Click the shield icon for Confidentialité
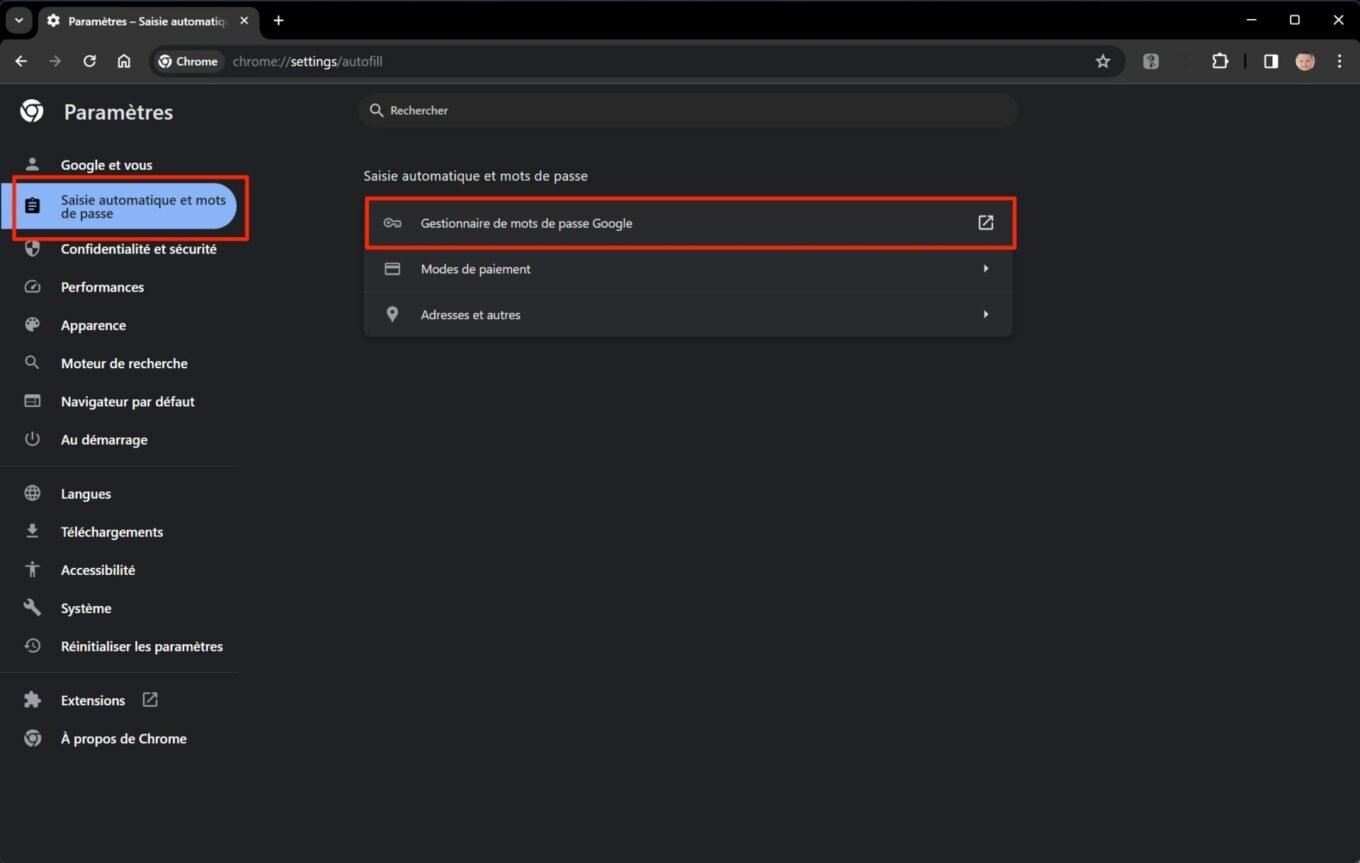The height and width of the screenshot is (863, 1360). tap(32, 249)
